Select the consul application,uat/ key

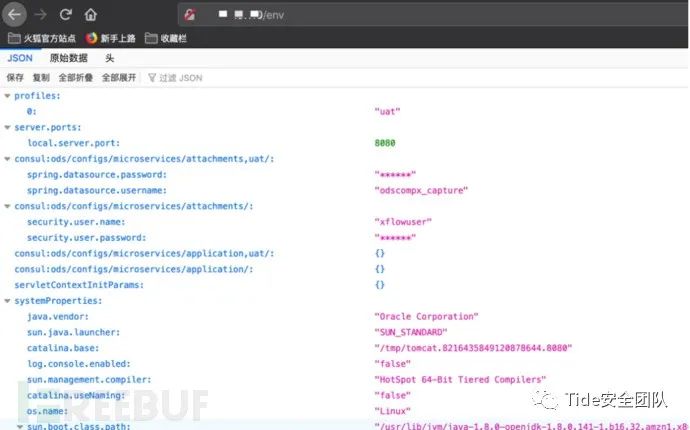[x=144, y=254]
